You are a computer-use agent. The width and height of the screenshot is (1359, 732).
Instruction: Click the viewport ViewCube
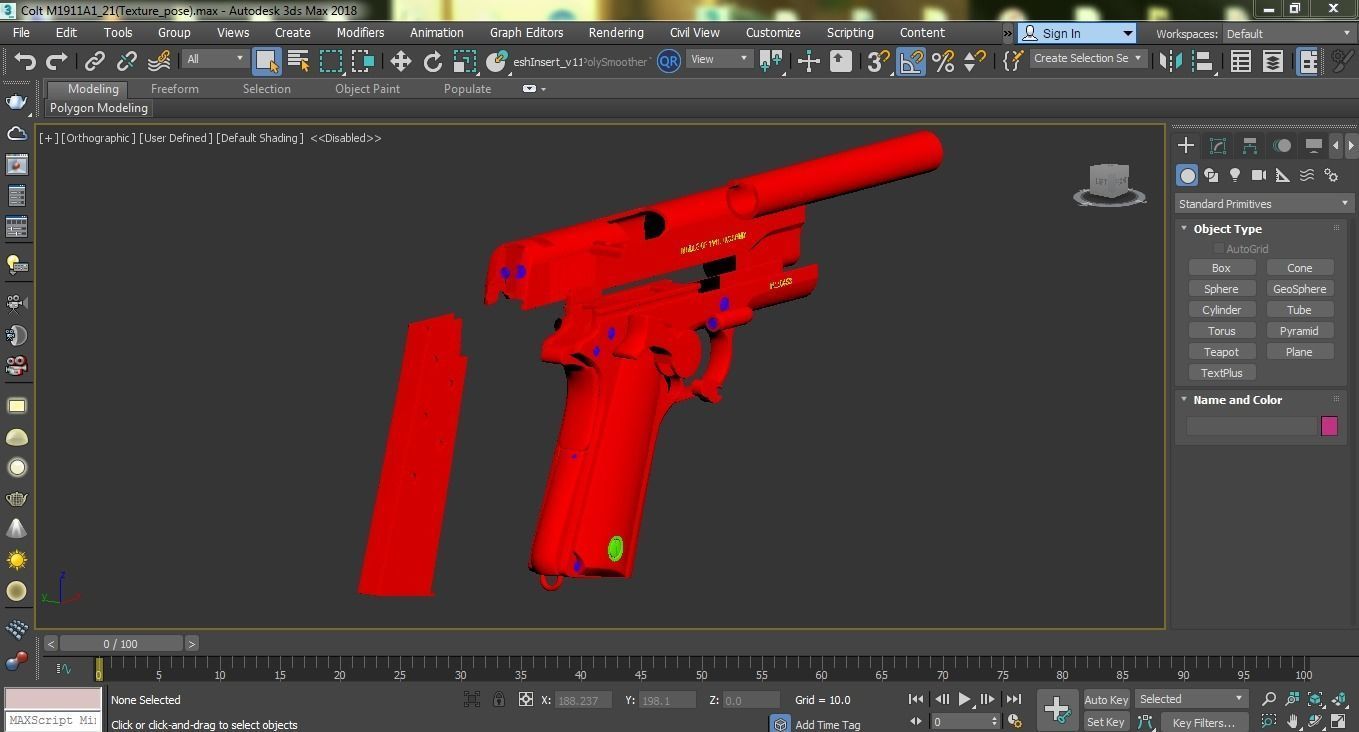1110,184
